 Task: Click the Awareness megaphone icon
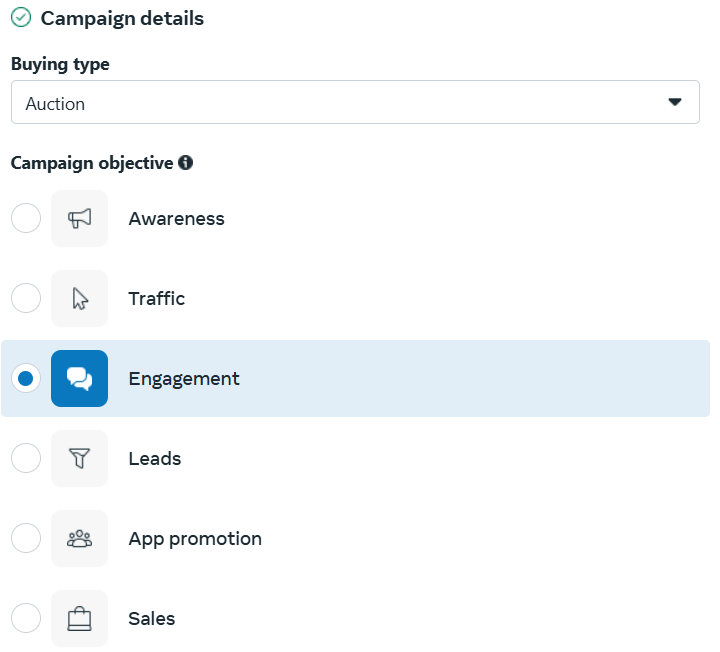tap(79, 219)
